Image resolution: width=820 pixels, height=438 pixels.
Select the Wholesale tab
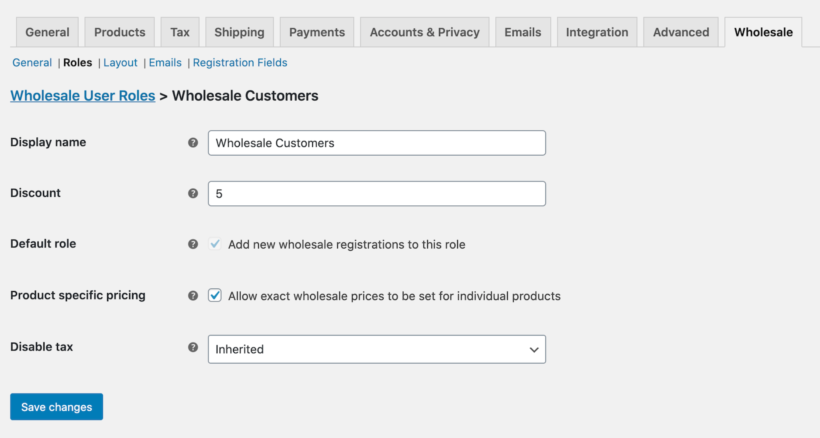[763, 32]
